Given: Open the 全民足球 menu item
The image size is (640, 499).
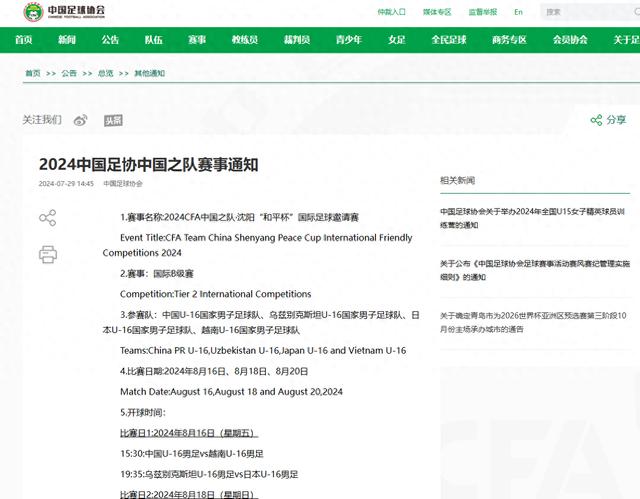Looking at the screenshot, I should coord(449,40).
